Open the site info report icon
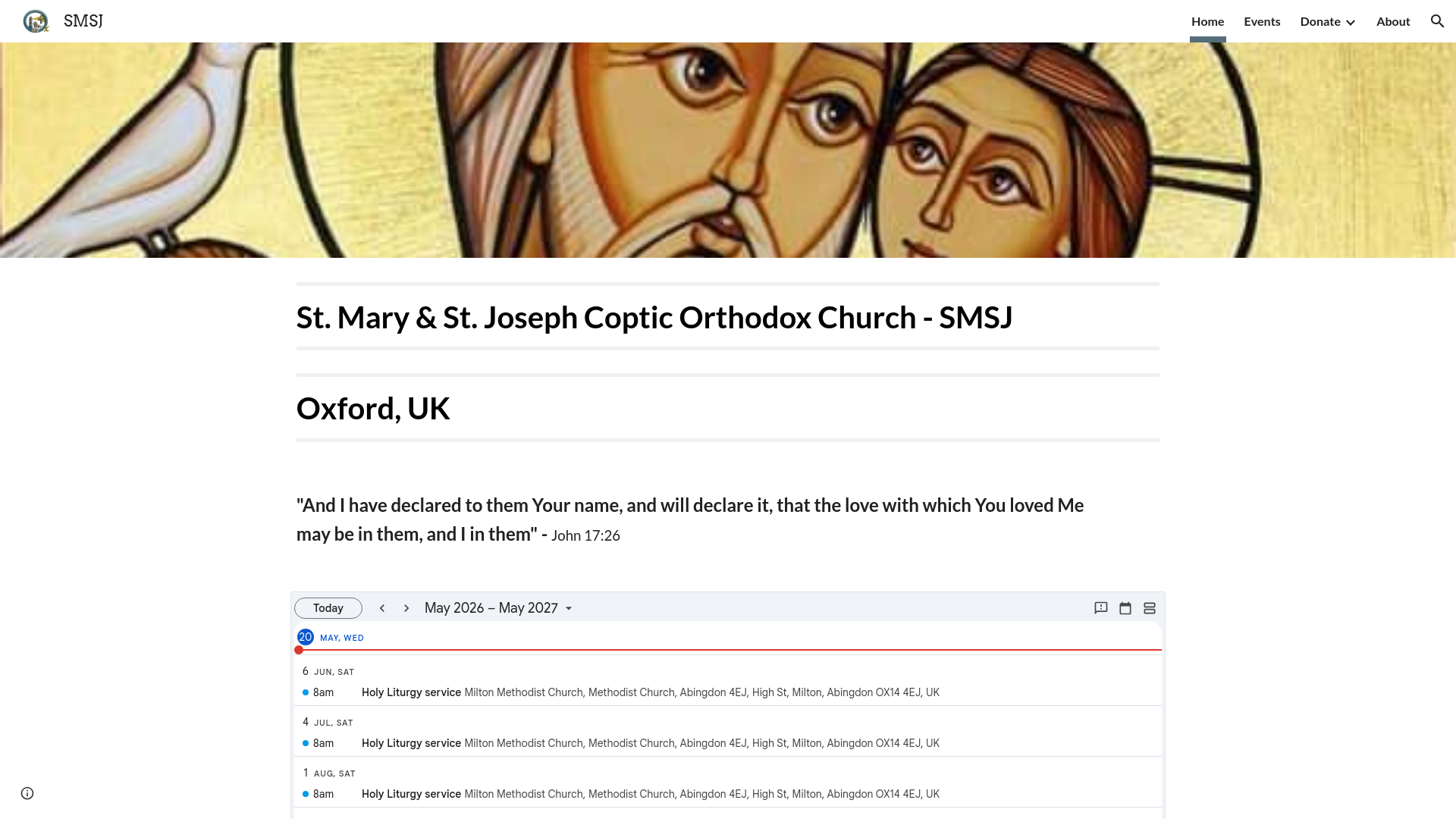The height and width of the screenshot is (819, 1456). [x=27, y=793]
